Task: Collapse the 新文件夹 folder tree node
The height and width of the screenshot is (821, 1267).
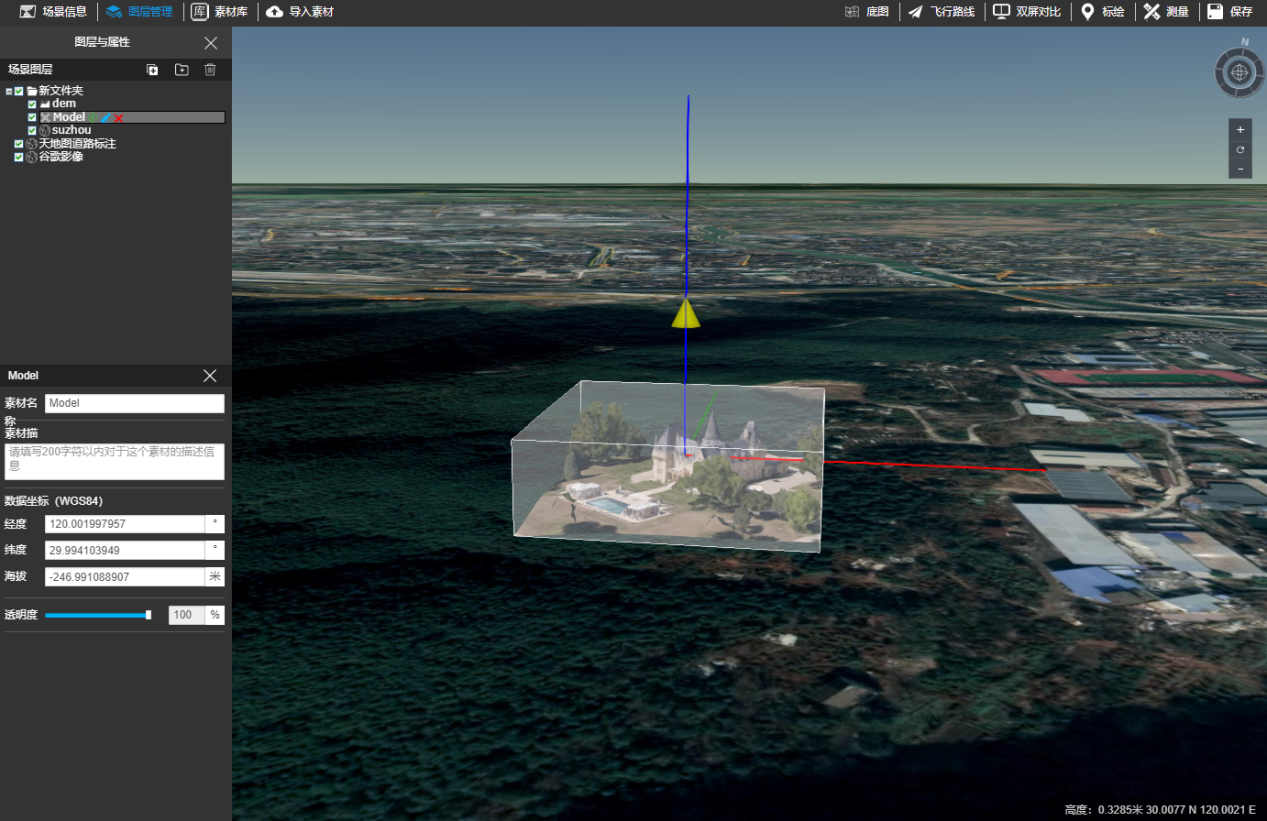Action: [x=9, y=91]
